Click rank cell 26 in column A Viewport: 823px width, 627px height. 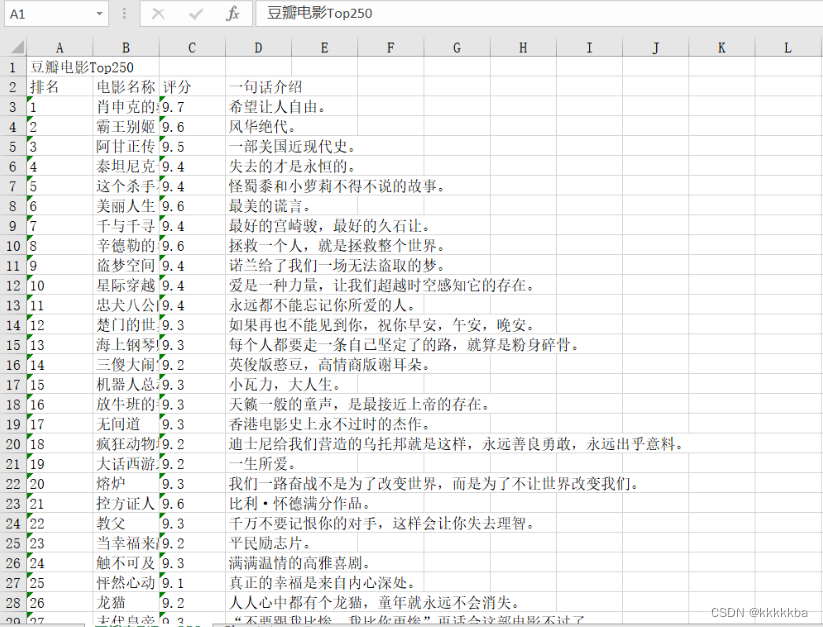click(60, 602)
